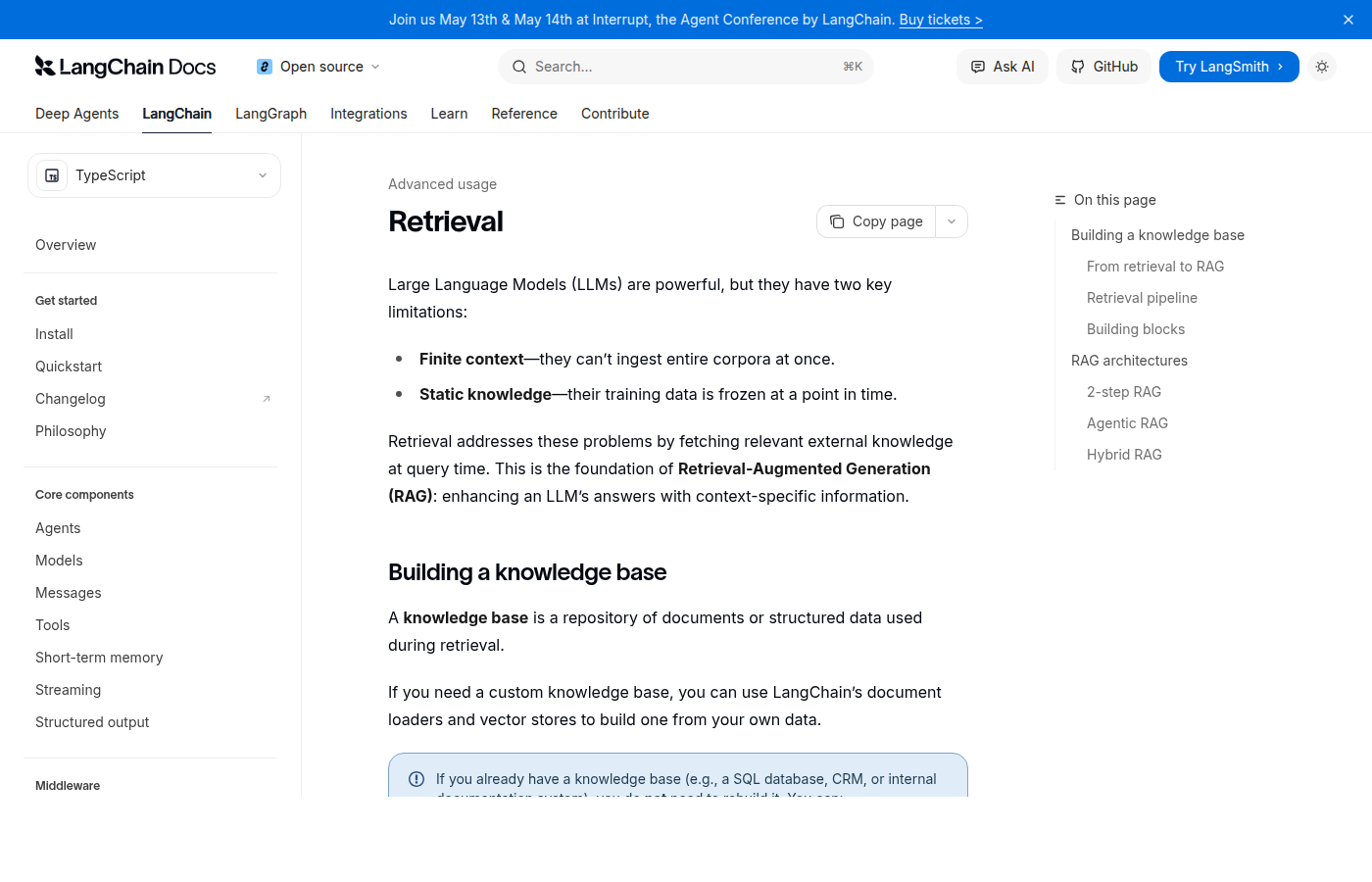Click the info icon in the callout
The width and height of the screenshot is (1372, 882).
[x=416, y=779]
